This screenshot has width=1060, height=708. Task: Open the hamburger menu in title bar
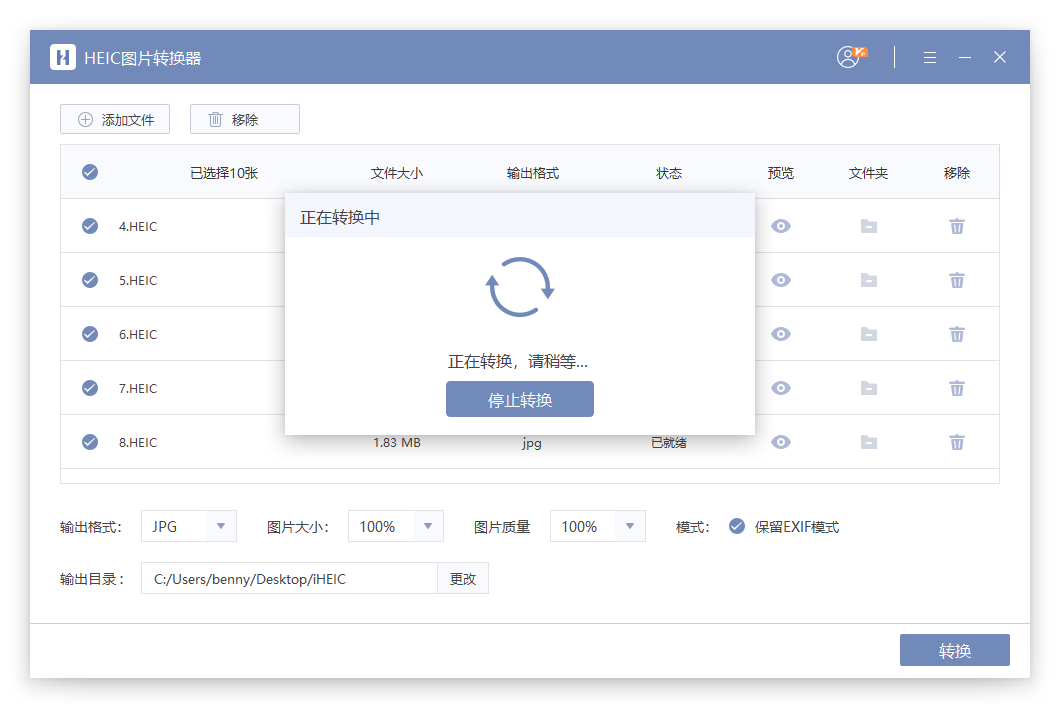(930, 57)
